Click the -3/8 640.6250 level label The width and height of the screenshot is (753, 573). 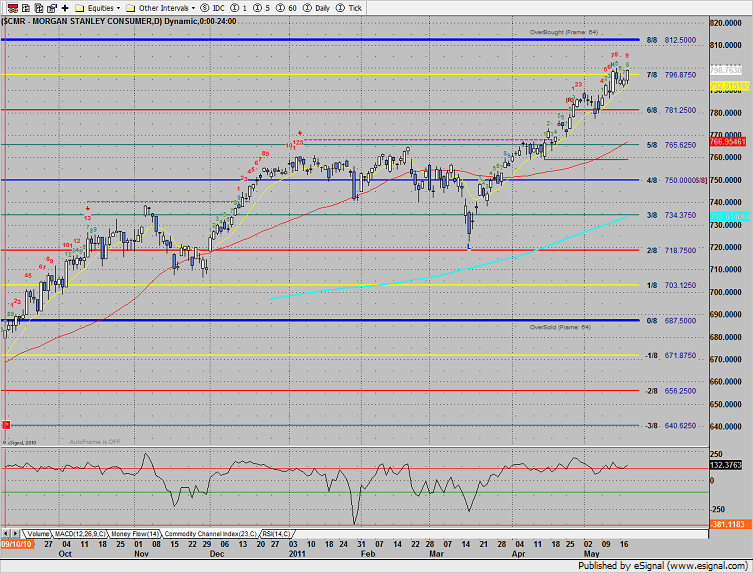(670, 426)
